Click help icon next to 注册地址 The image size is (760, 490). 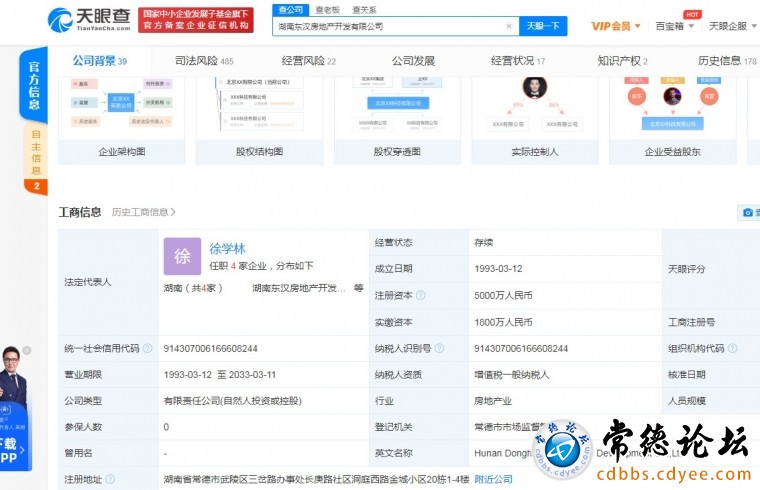point(110,479)
